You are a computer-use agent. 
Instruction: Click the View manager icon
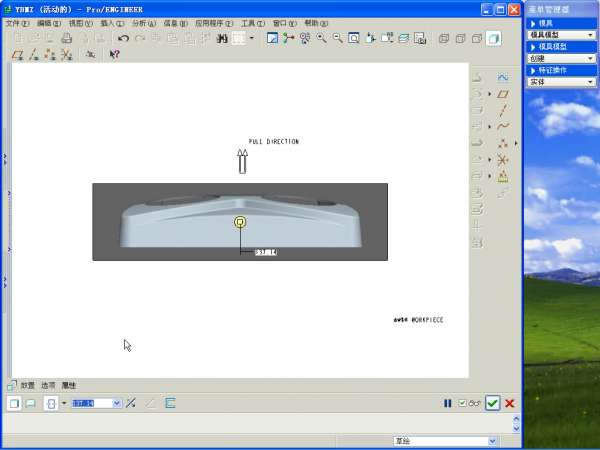[x=420, y=38]
